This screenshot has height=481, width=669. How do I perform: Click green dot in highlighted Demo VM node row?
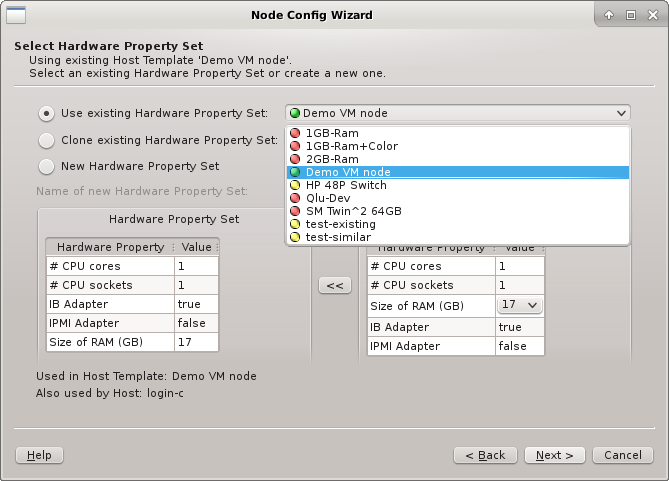[x=295, y=172]
